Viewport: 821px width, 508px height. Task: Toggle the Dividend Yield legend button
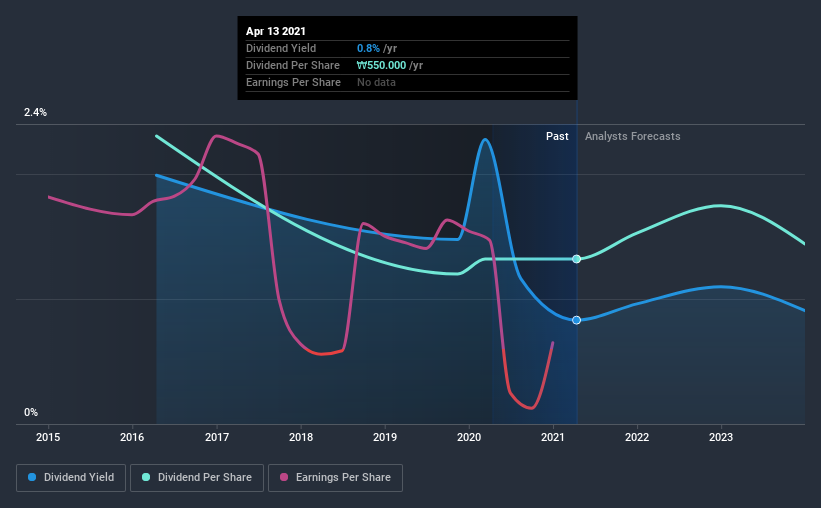click(71, 478)
